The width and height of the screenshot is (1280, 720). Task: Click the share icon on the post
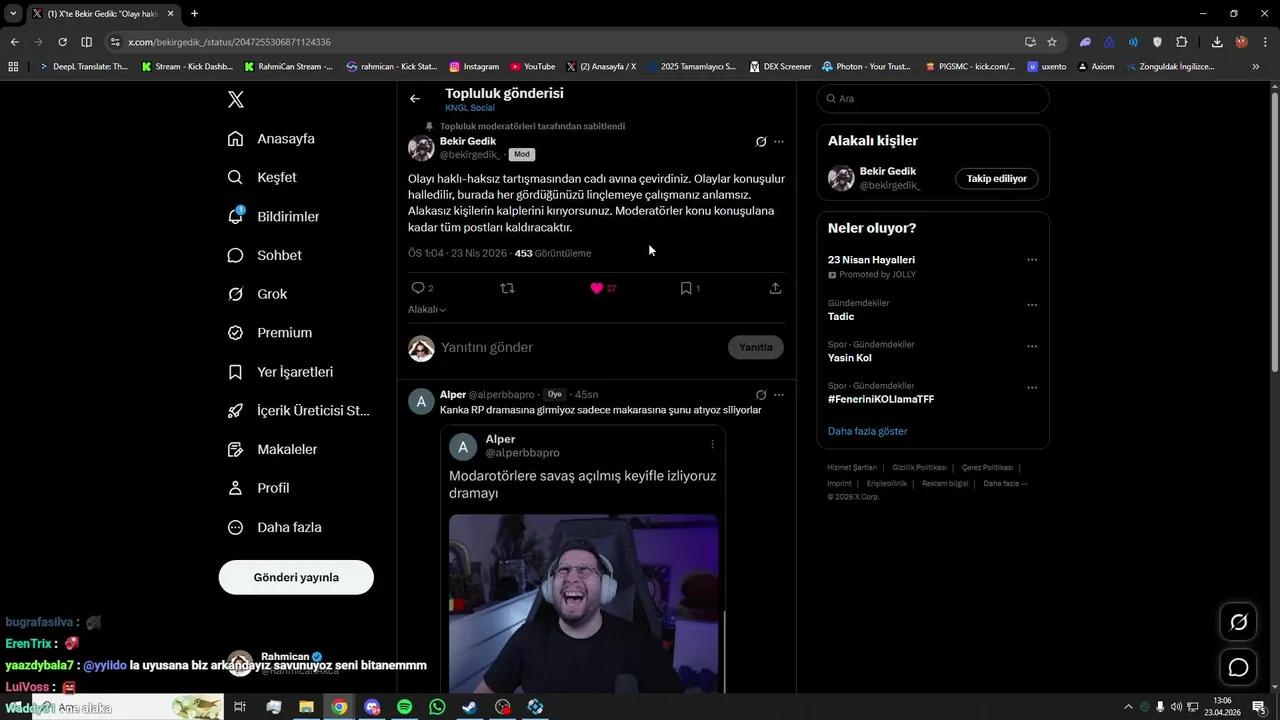pos(775,288)
